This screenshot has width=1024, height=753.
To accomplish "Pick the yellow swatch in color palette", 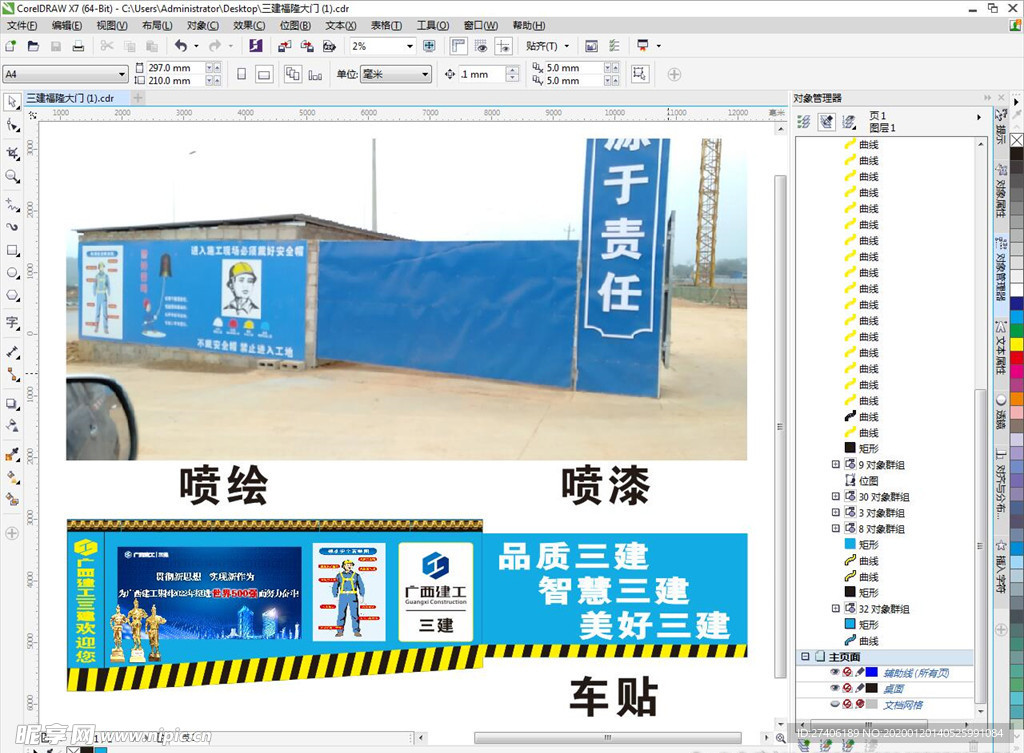I will [x=1017, y=344].
